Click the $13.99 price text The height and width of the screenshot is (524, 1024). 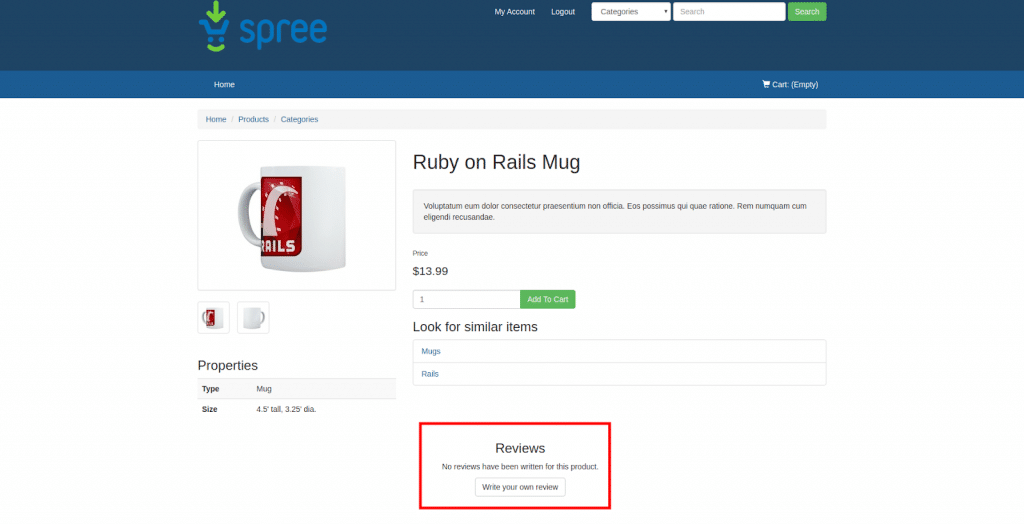tap(430, 271)
